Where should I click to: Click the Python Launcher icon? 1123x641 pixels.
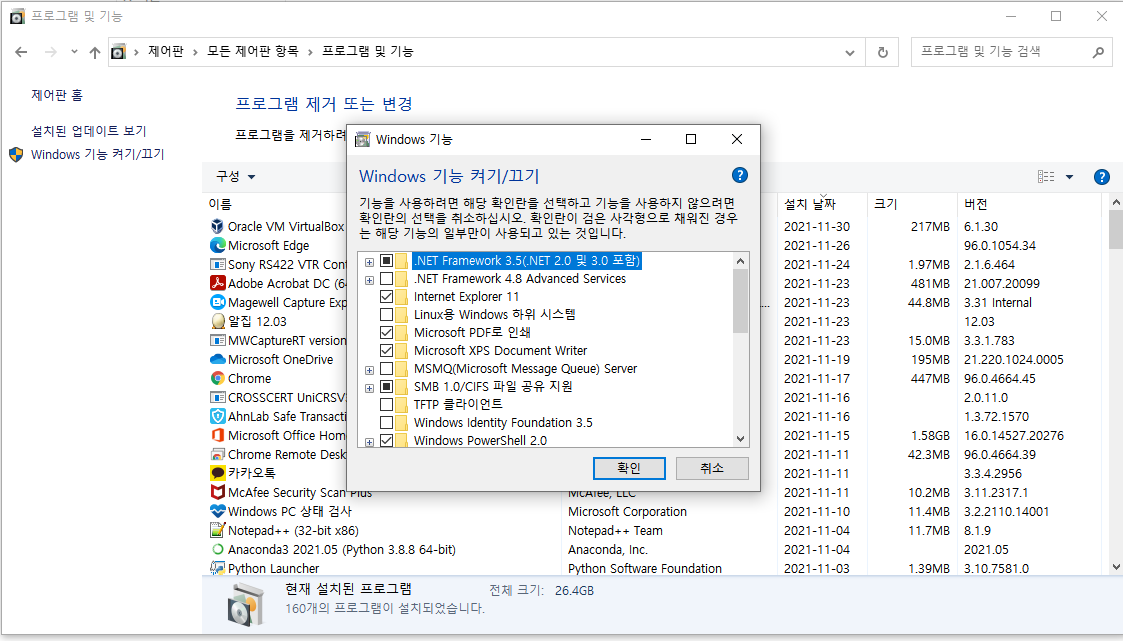(x=217, y=568)
